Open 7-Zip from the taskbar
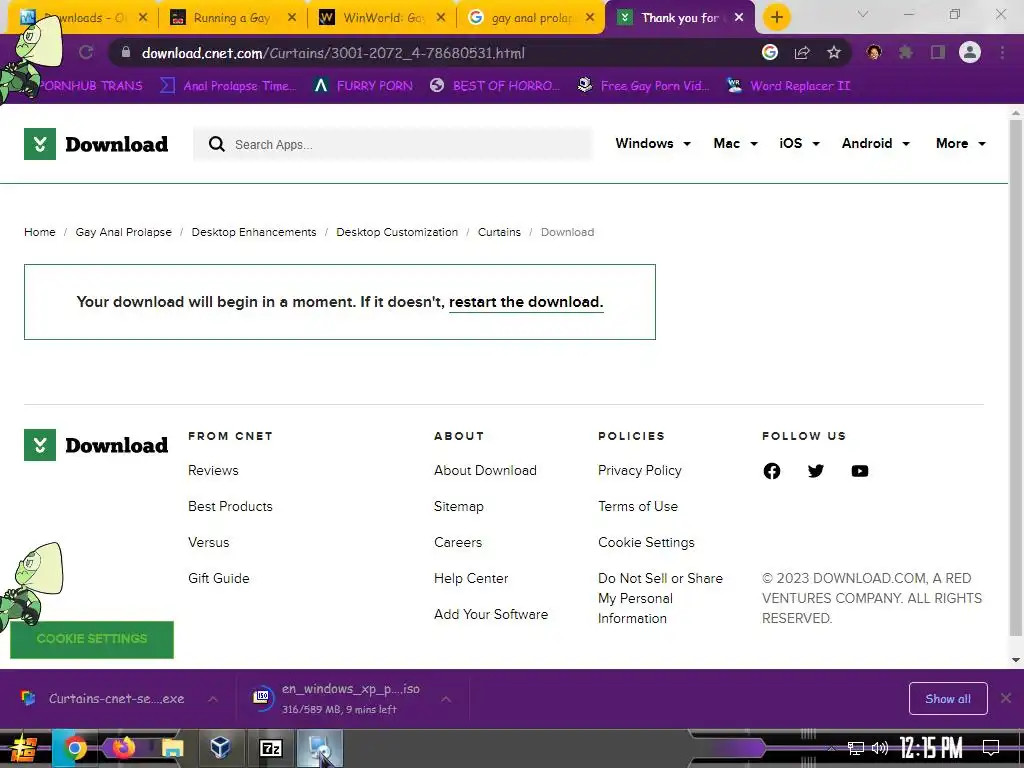Screen dimensions: 1024x768 [x=270, y=748]
